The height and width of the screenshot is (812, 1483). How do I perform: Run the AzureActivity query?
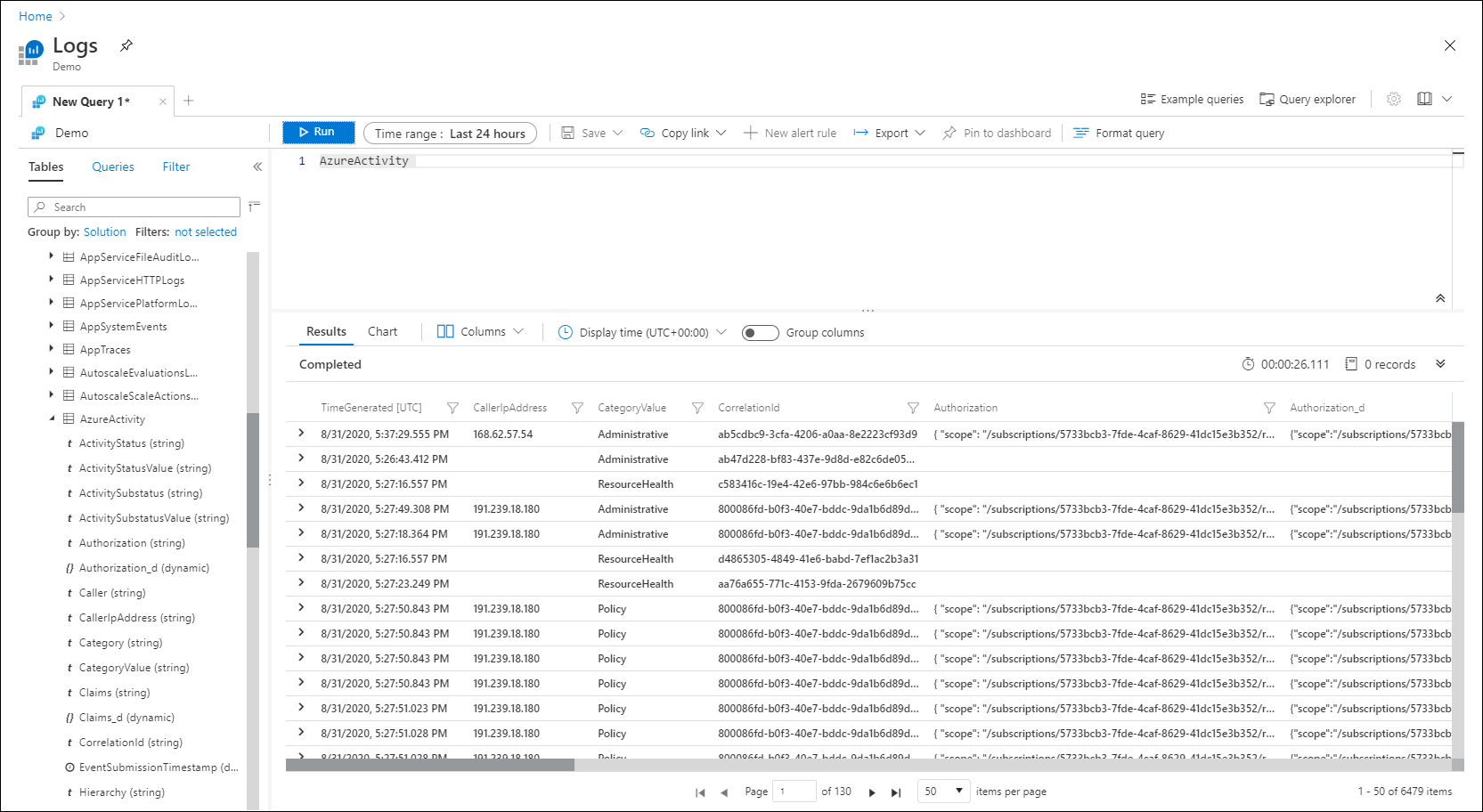[318, 132]
